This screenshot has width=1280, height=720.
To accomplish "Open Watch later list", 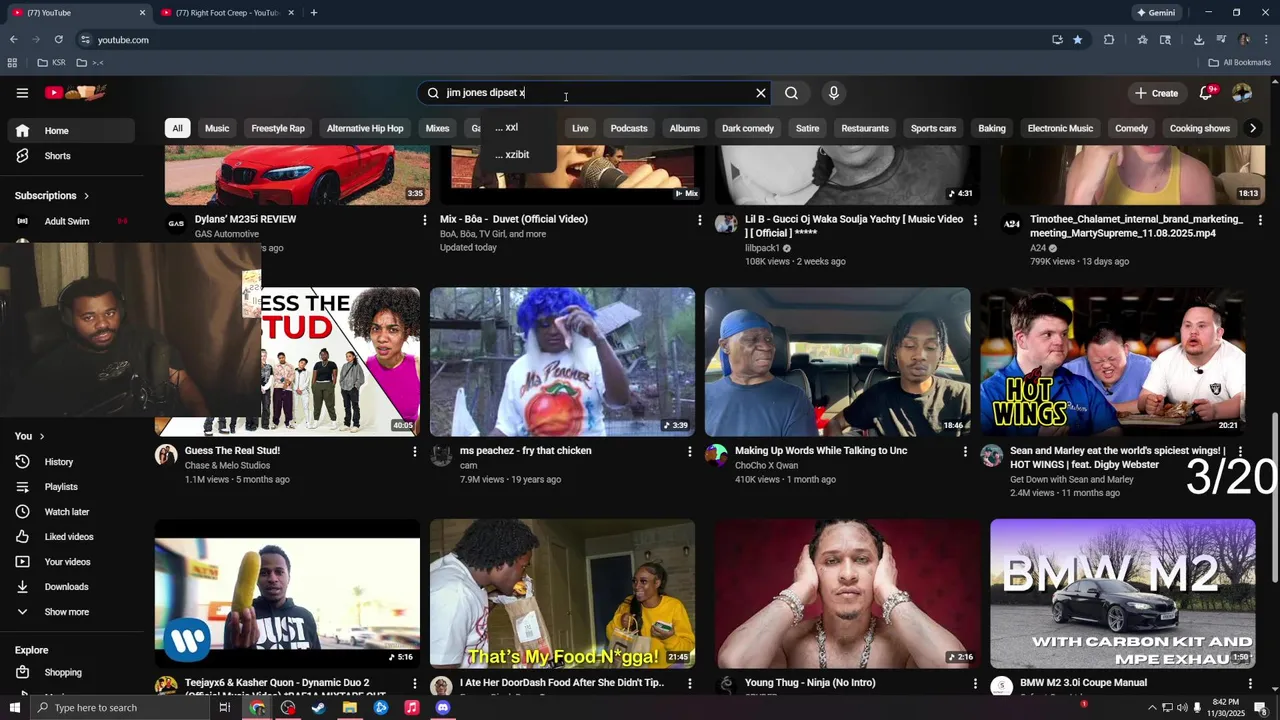I will pos(70,512).
